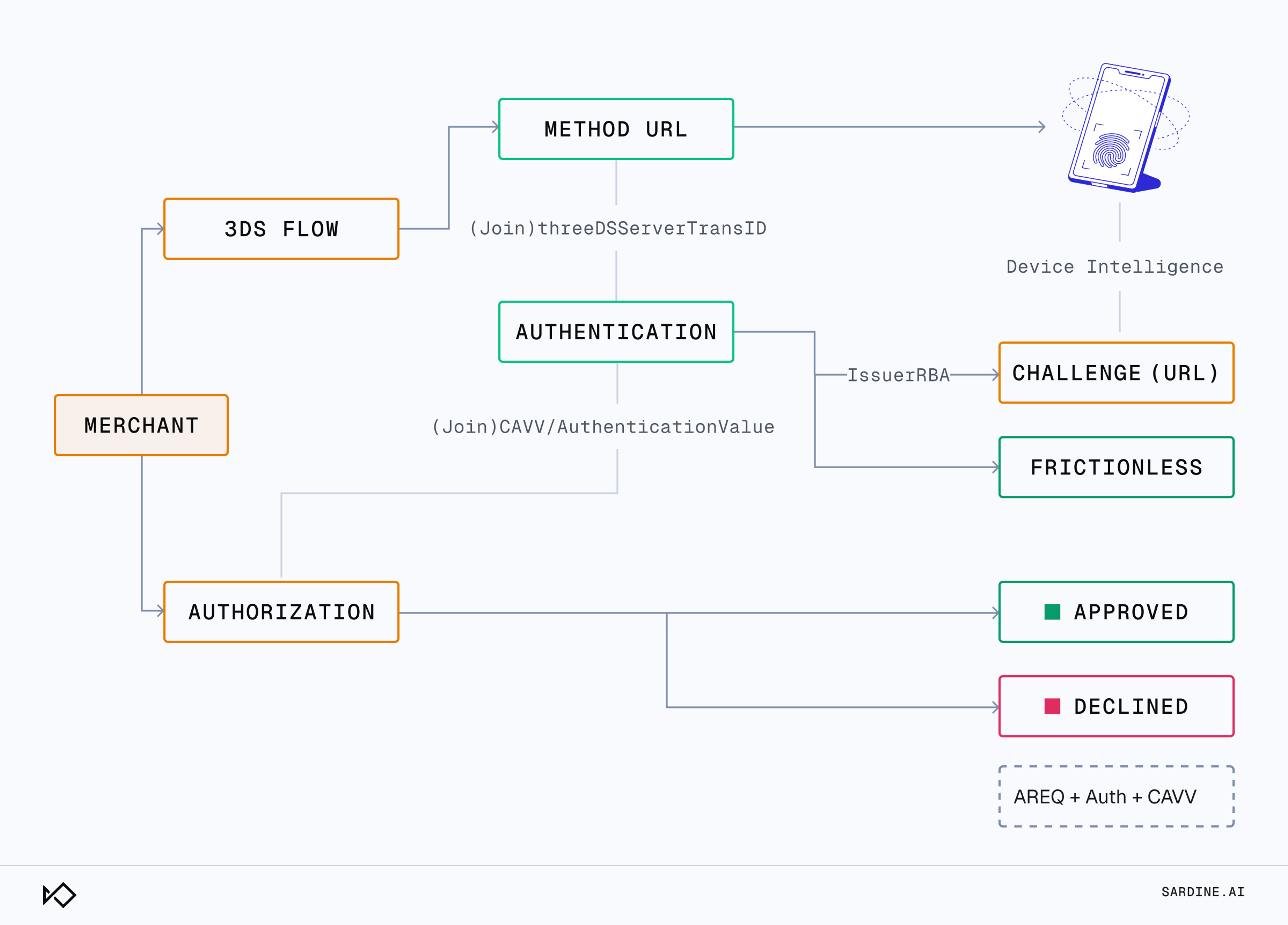Screen dimensions: 1288x925
Task: Select the AUTHORIZATION box
Action: (281, 611)
